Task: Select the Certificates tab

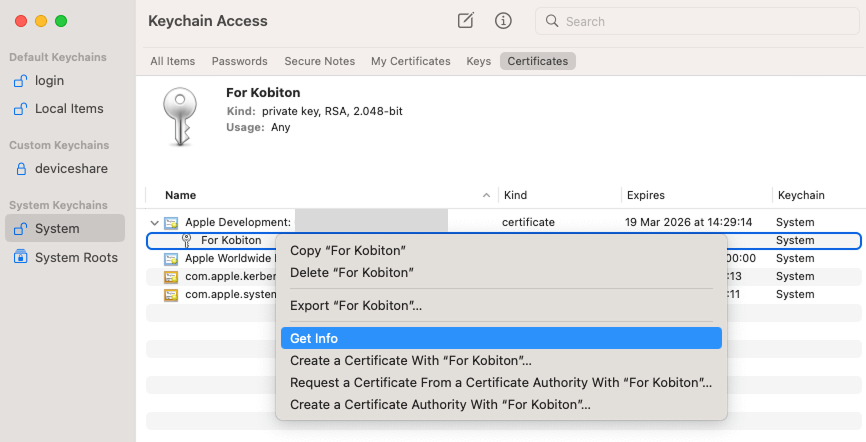Action: point(538,61)
